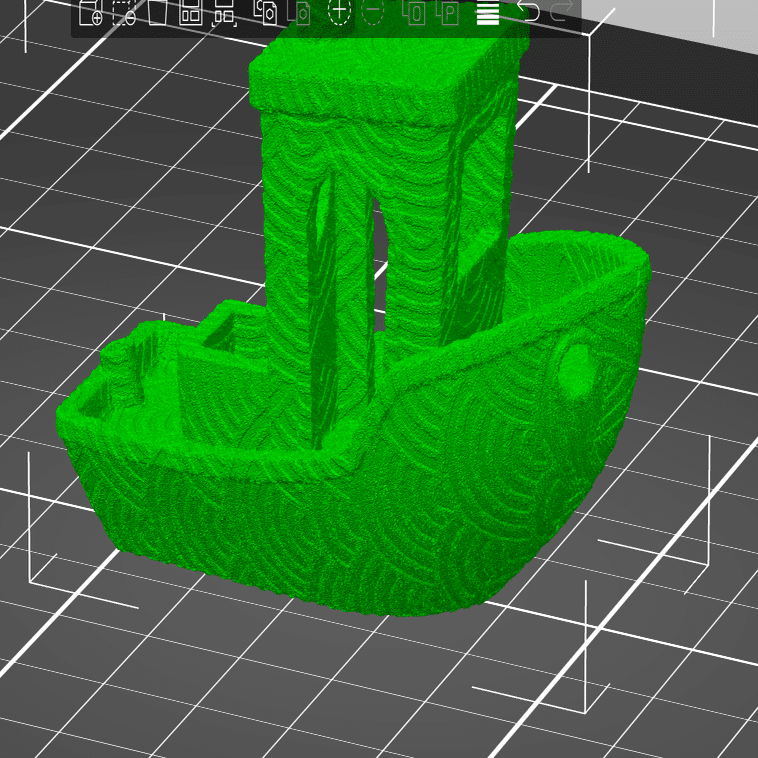Screen dimensions: 758x758
Task: Click the Remove instance minus icon
Action: point(373,12)
